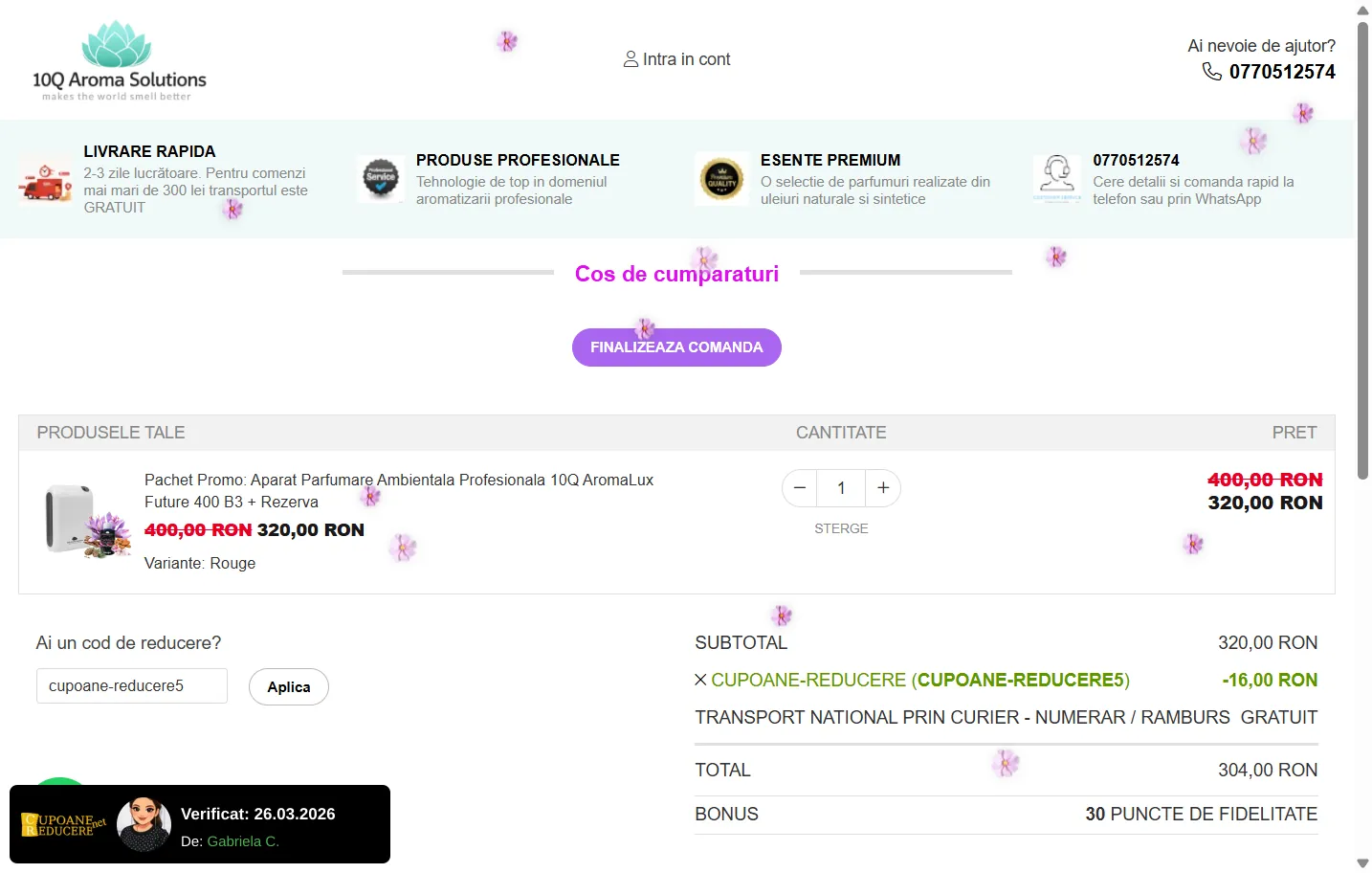Click the quantity value field showing 1

[841, 488]
